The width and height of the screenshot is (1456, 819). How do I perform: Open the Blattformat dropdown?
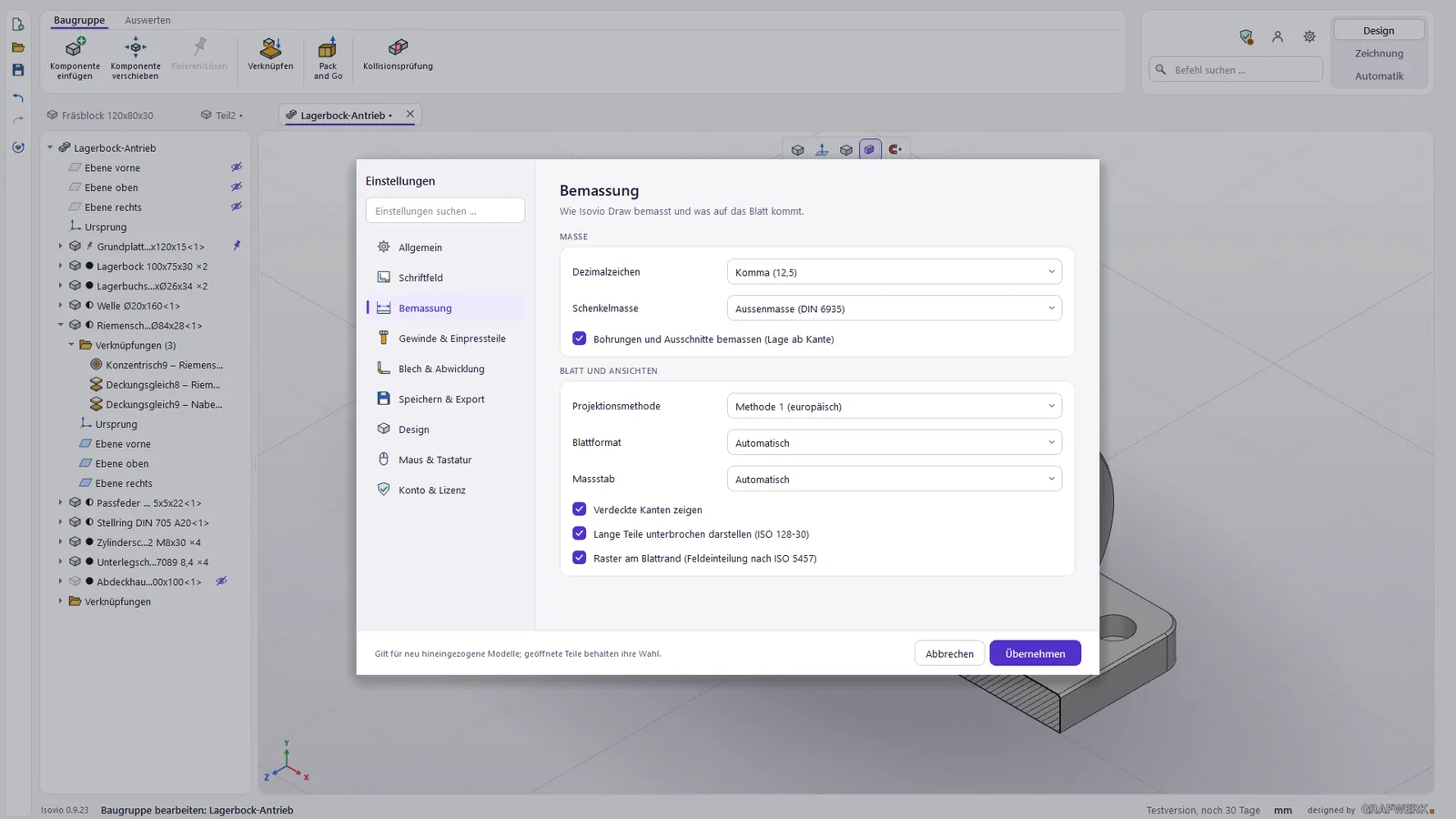pyautogui.click(x=894, y=442)
